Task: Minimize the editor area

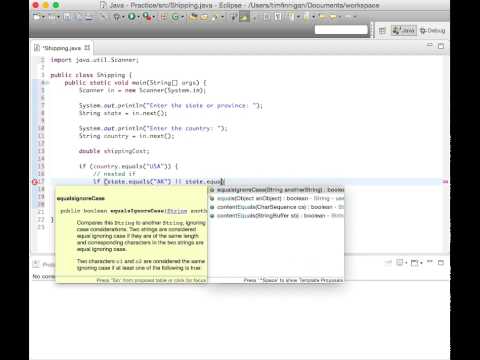Action: [x=430, y=45]
